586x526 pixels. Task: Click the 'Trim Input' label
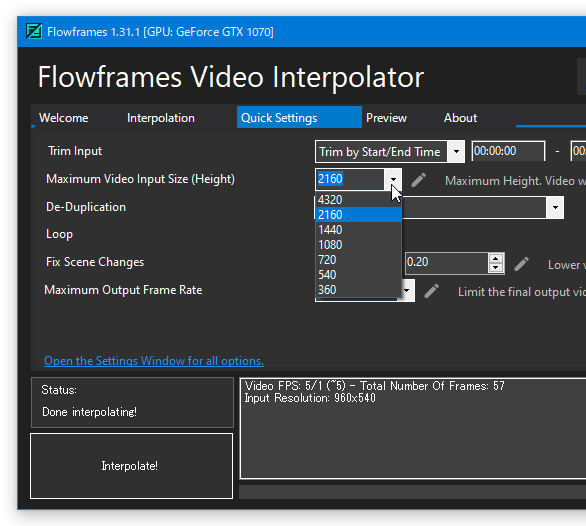(75, 151)
